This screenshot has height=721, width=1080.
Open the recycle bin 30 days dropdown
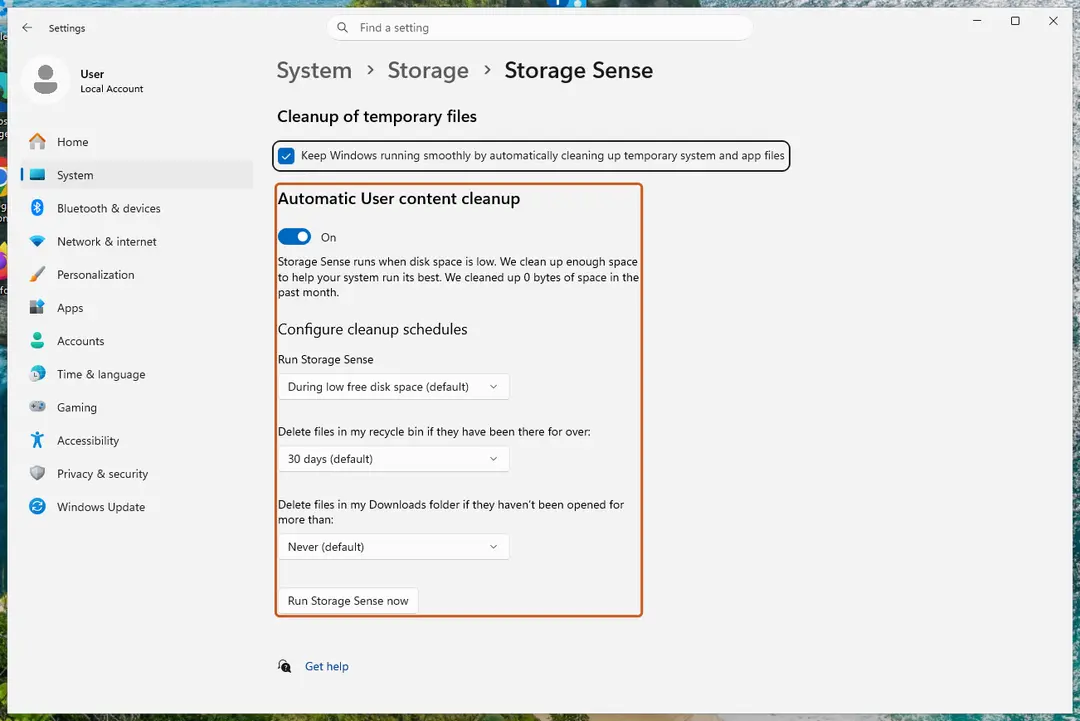point(393,459)
